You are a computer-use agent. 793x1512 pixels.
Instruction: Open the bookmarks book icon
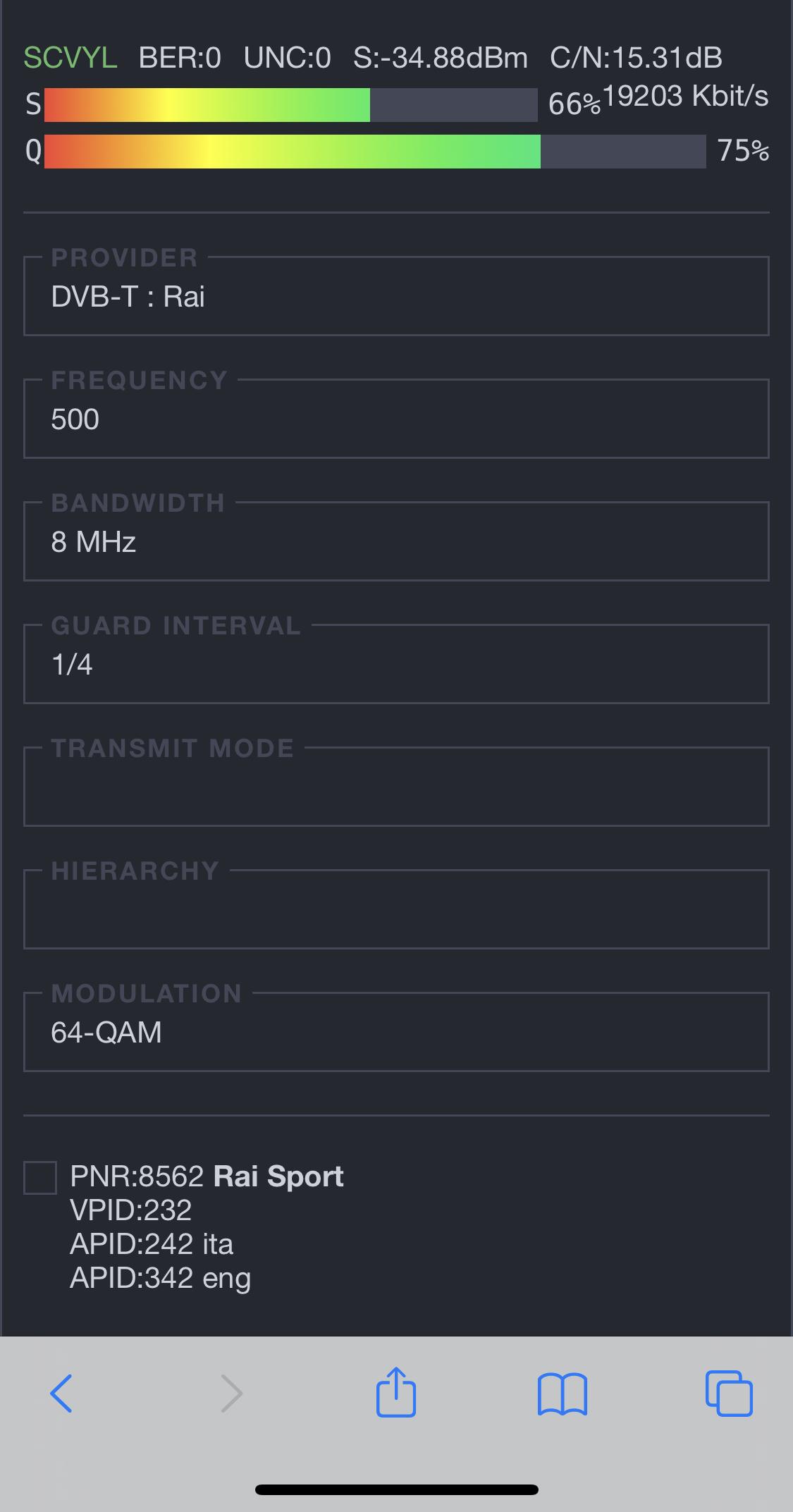pos(563,1394)
